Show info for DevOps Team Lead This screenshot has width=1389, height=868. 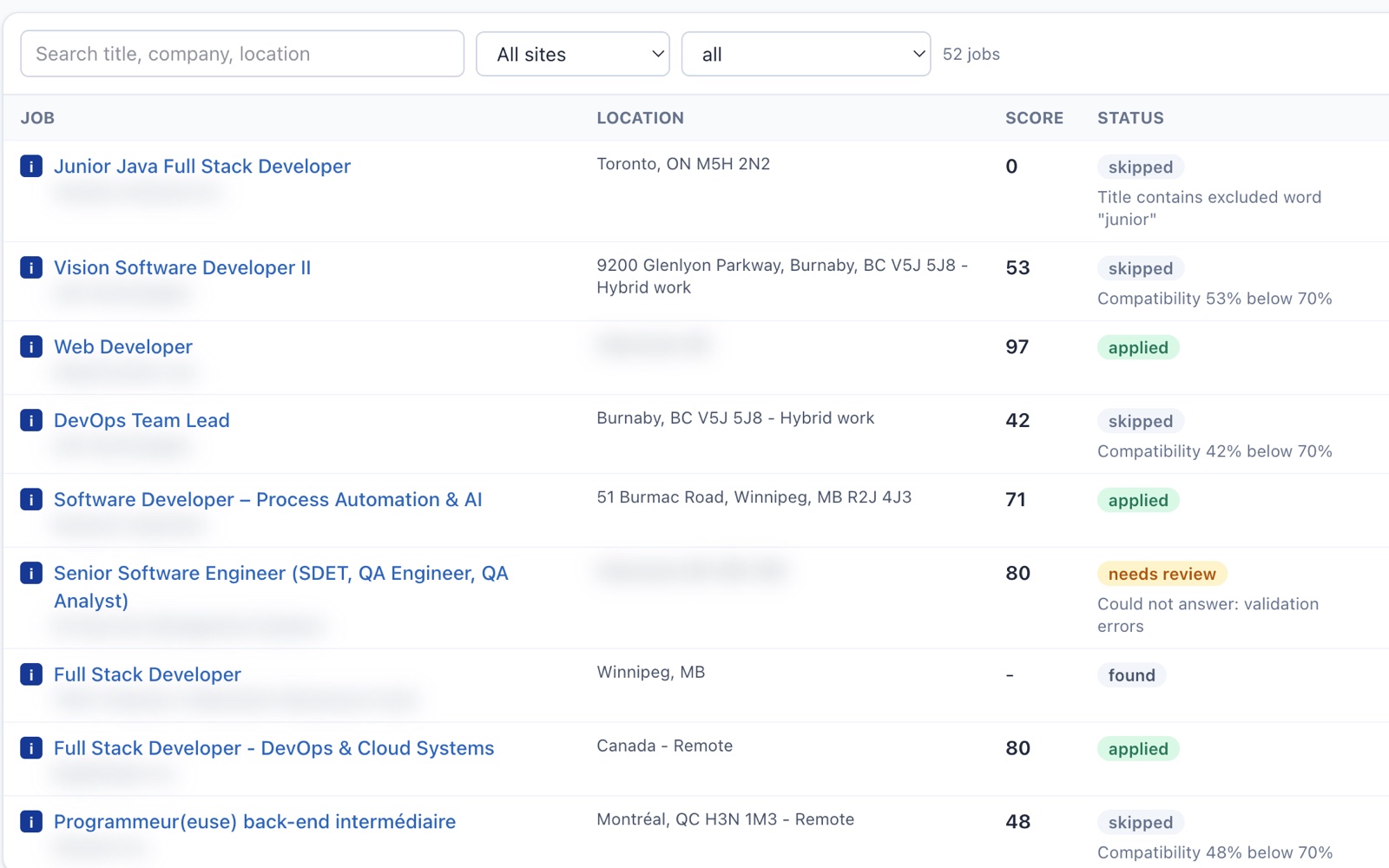tap(31, 420)
